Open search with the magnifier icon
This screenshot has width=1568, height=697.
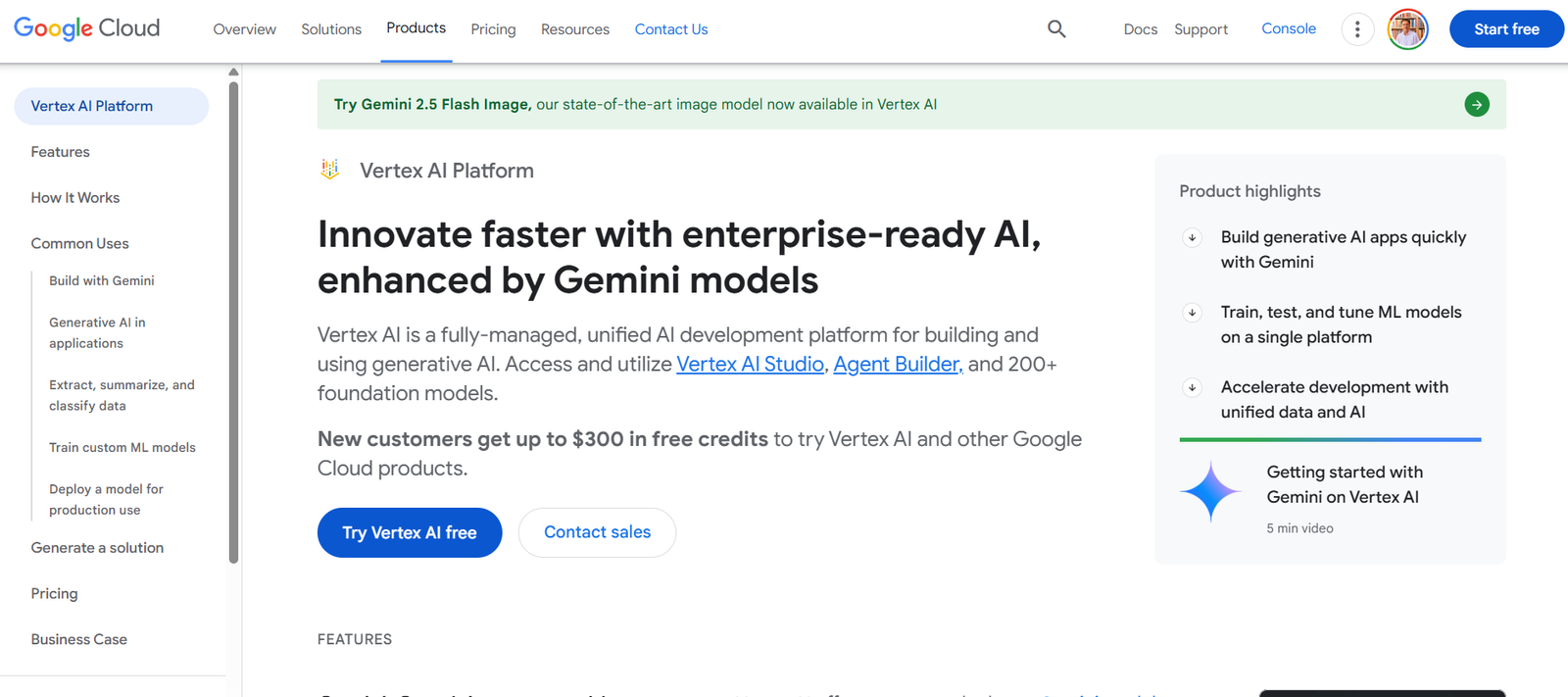pos(1055,29)
